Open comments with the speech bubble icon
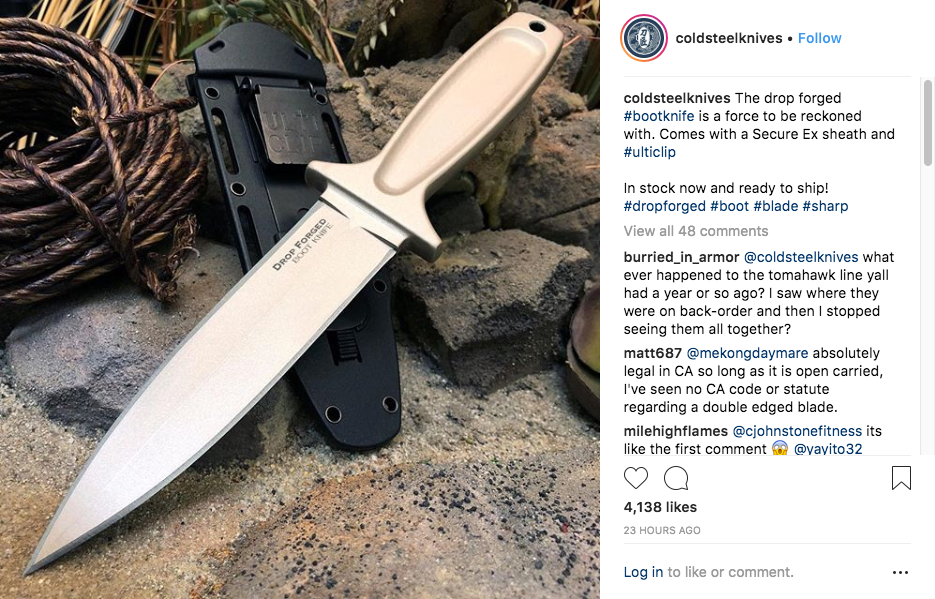The image size is (935, 599). tap(676, 478)
